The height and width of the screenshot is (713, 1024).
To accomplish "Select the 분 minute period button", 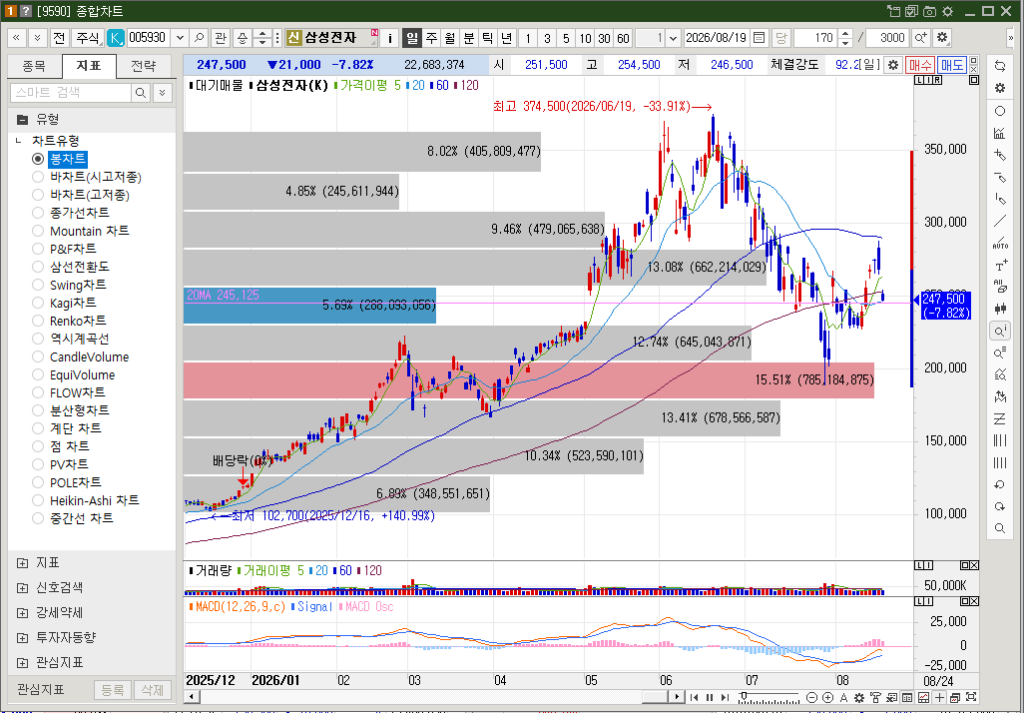I will pos(469,38).
